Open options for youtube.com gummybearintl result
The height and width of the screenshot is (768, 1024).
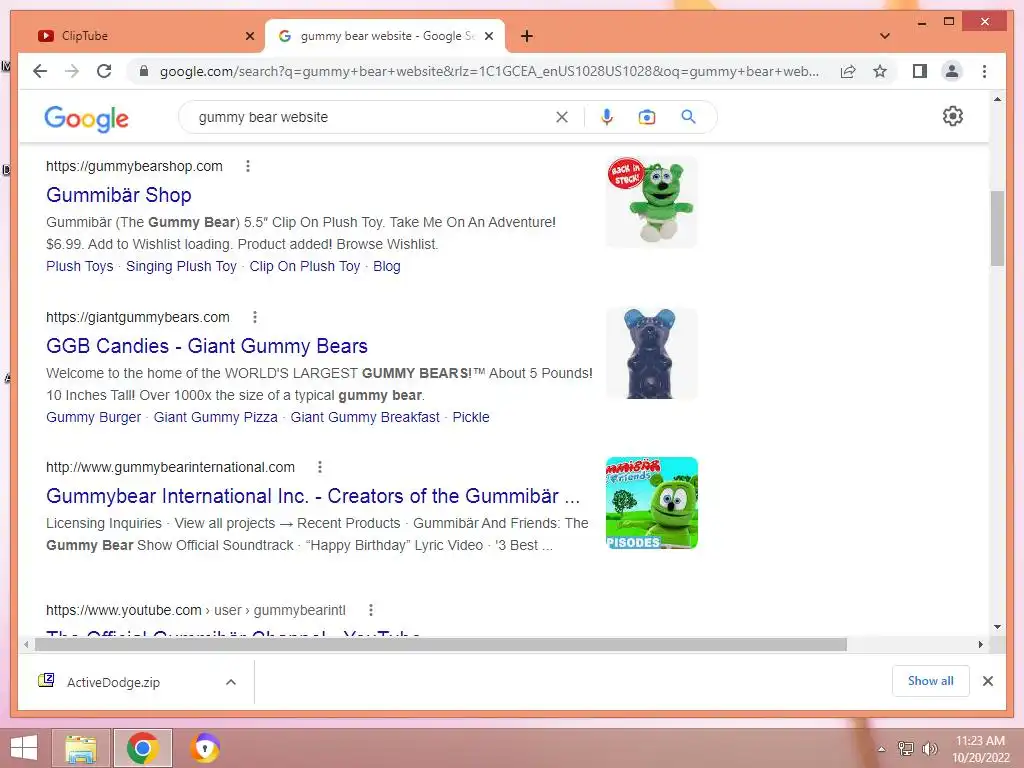(370, 610)
